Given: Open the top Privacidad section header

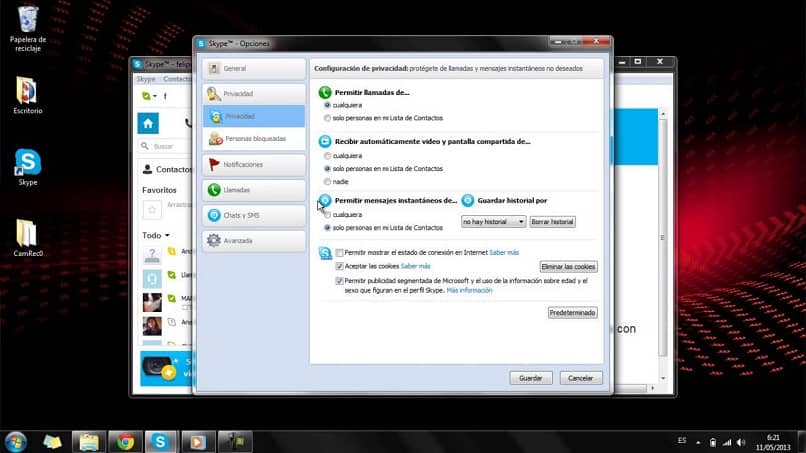Looking at the screenshot, I should 254,94.
